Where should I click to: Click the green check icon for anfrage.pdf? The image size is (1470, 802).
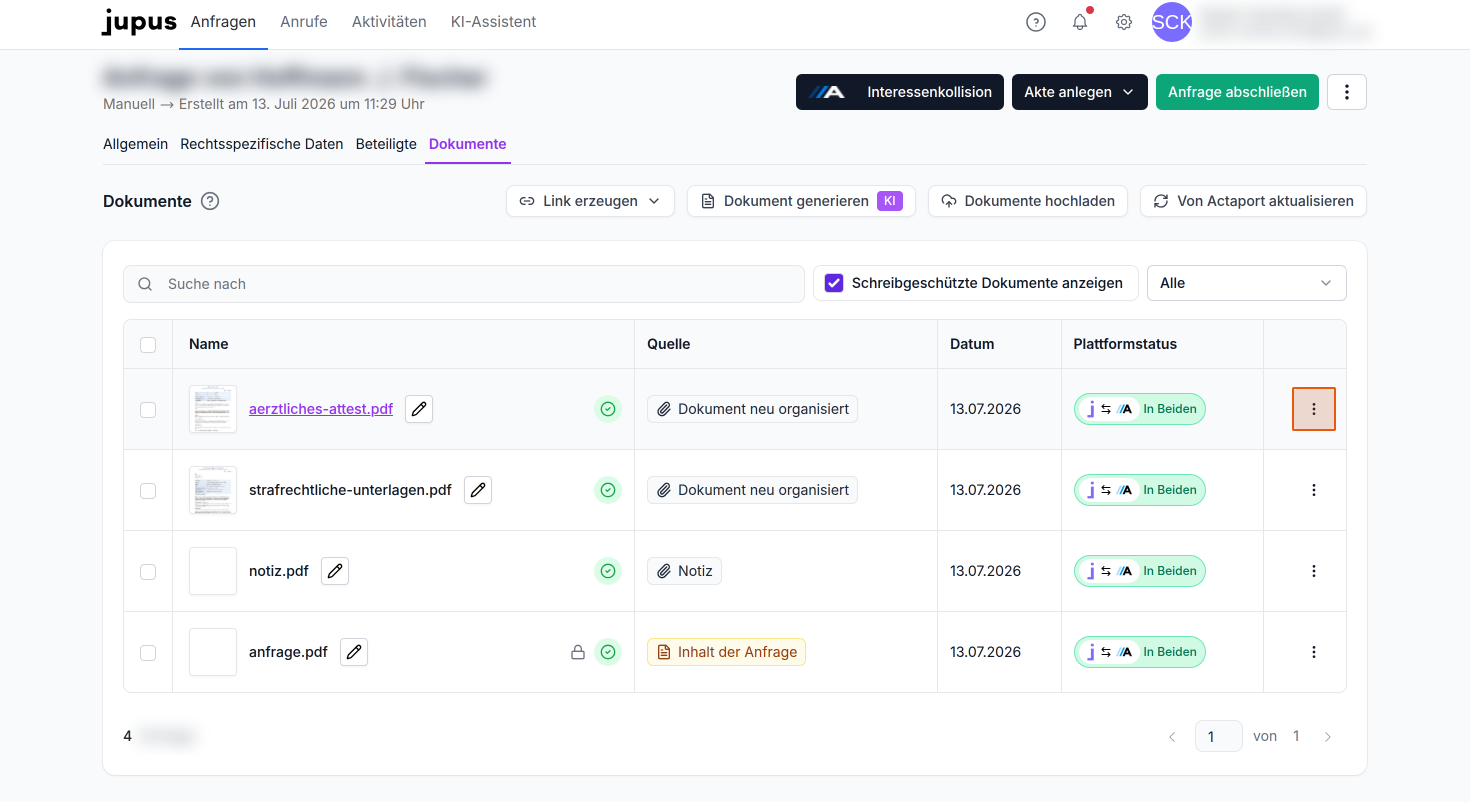[x=608, y=652]
